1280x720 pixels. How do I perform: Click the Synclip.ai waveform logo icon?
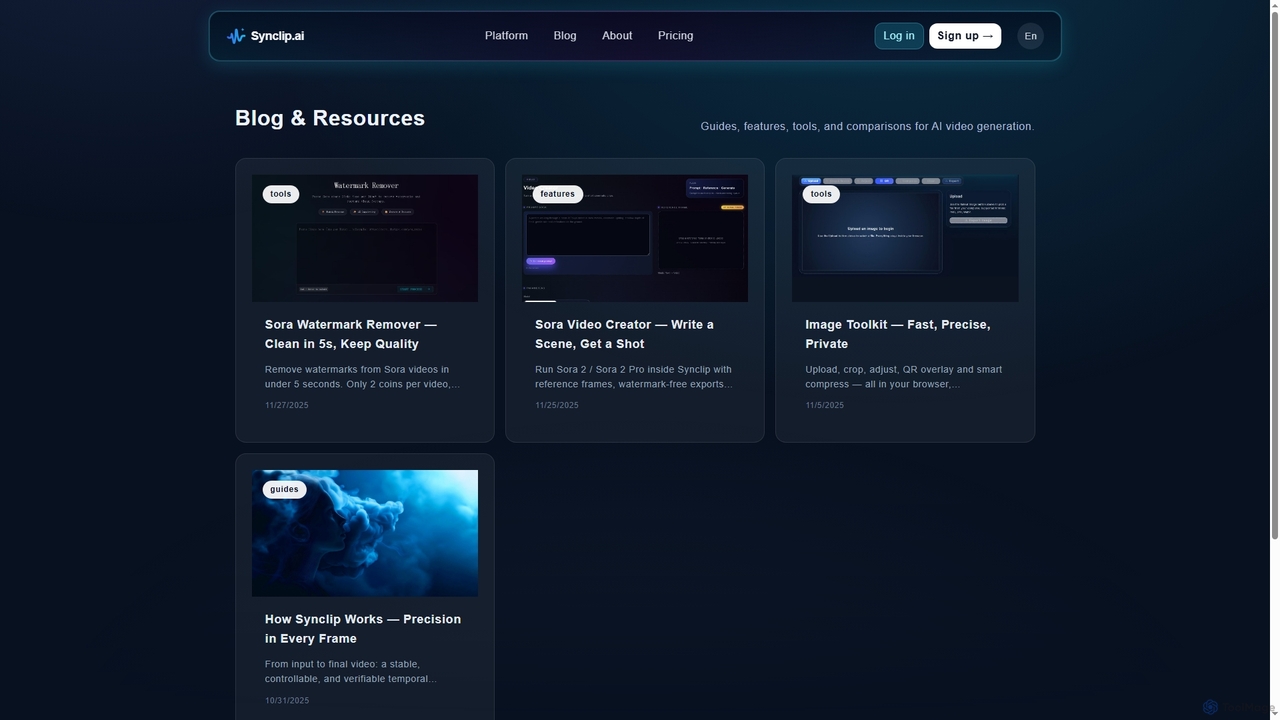click(x=236, y=36)
